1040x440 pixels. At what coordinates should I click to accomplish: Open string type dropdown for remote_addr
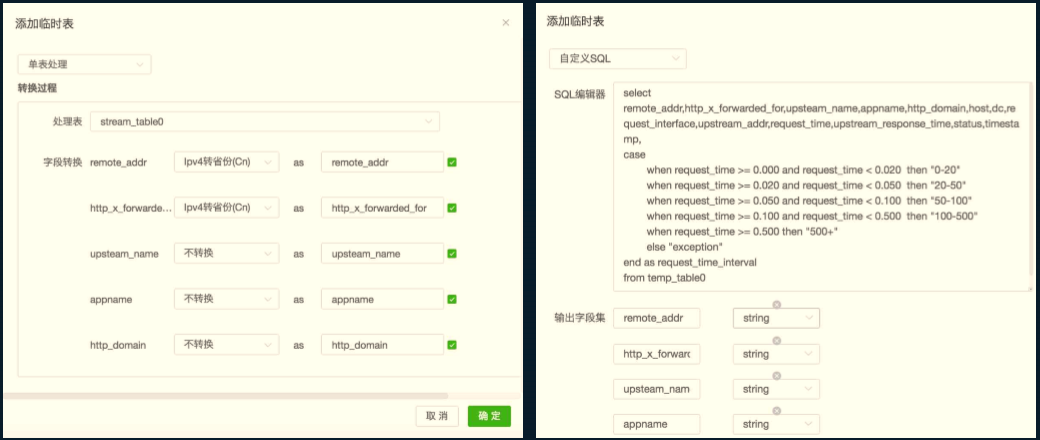pos(776,319)
